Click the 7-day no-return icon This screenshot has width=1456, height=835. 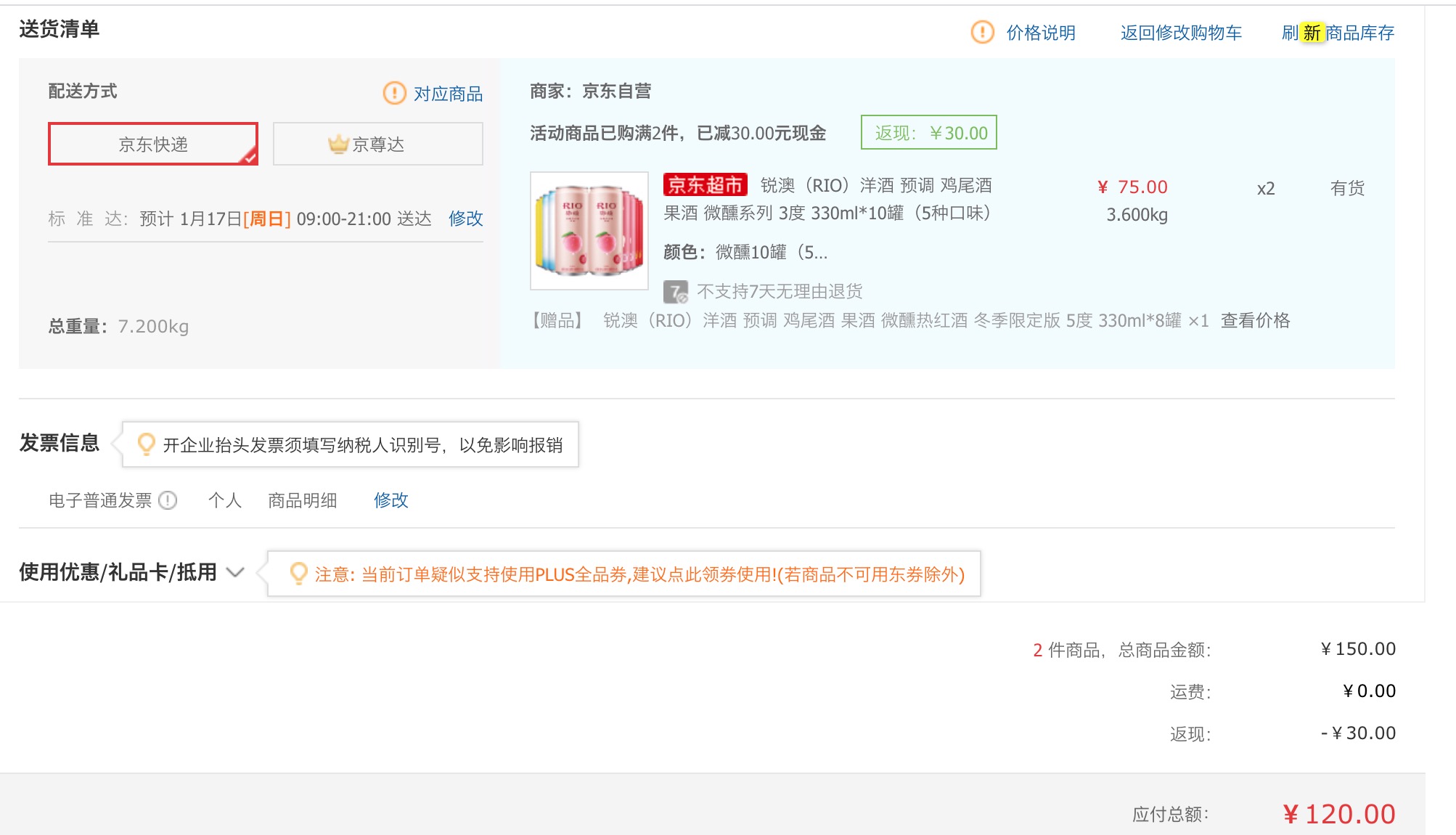coord(675,292)
